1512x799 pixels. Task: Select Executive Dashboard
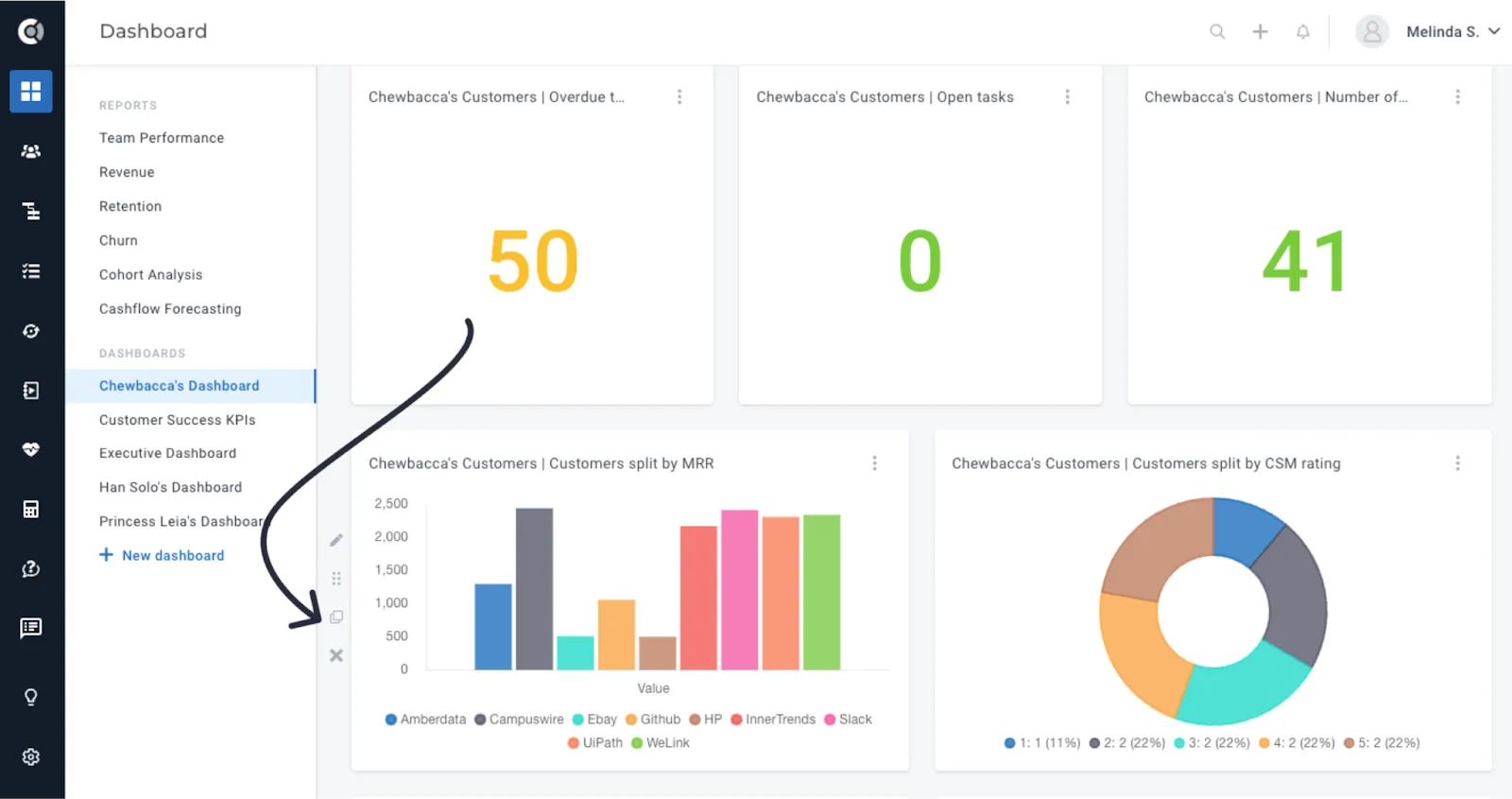(168, 454)
